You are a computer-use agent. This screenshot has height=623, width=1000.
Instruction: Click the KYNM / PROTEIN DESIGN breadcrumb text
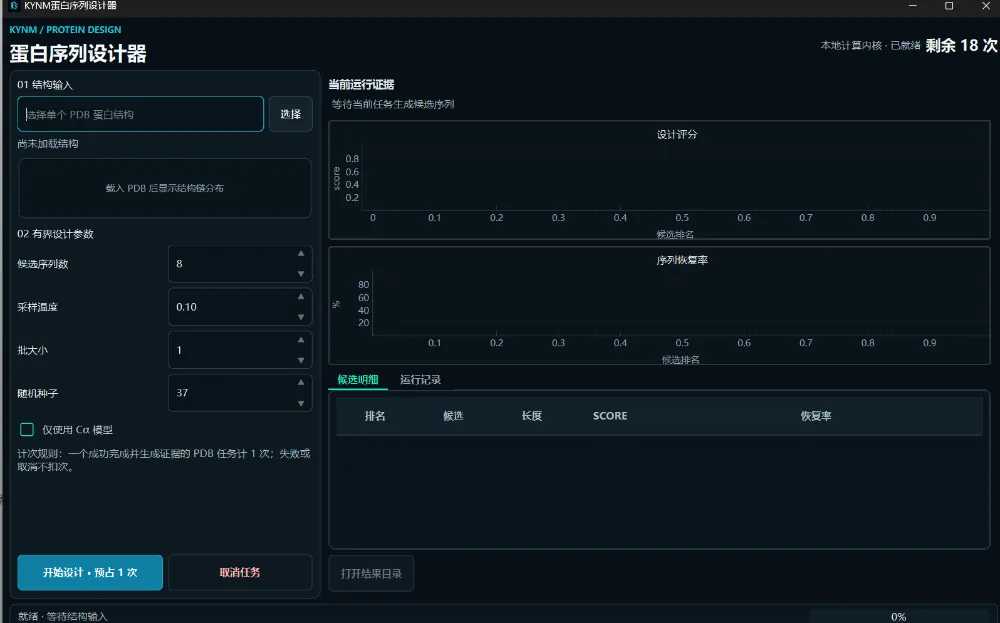coord(65,30)
